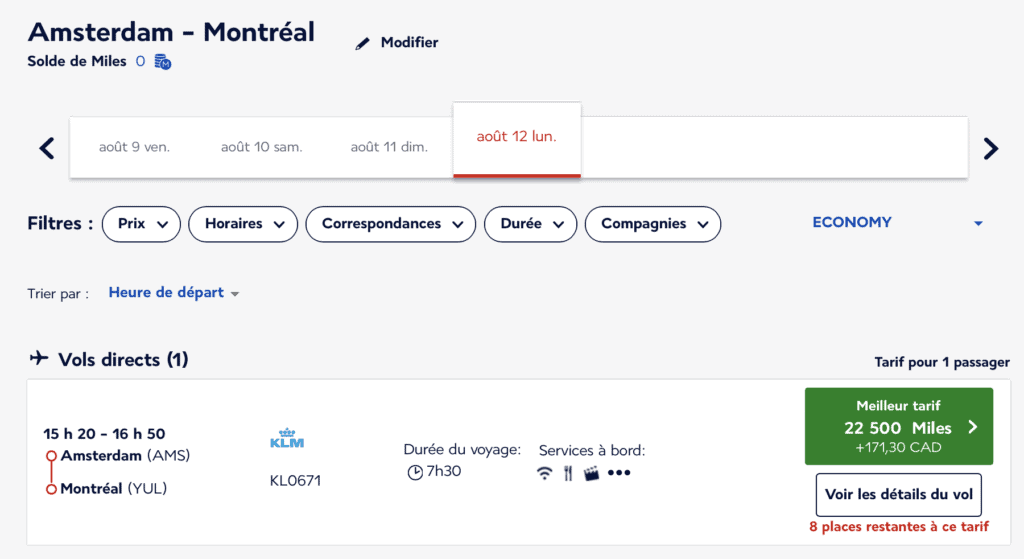
Task: Click the Miles coin stack icon
Action: tap(163, 62)
